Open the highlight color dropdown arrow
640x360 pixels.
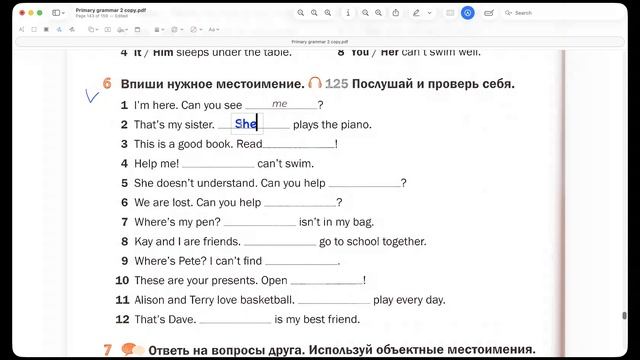tap(429, 13)
